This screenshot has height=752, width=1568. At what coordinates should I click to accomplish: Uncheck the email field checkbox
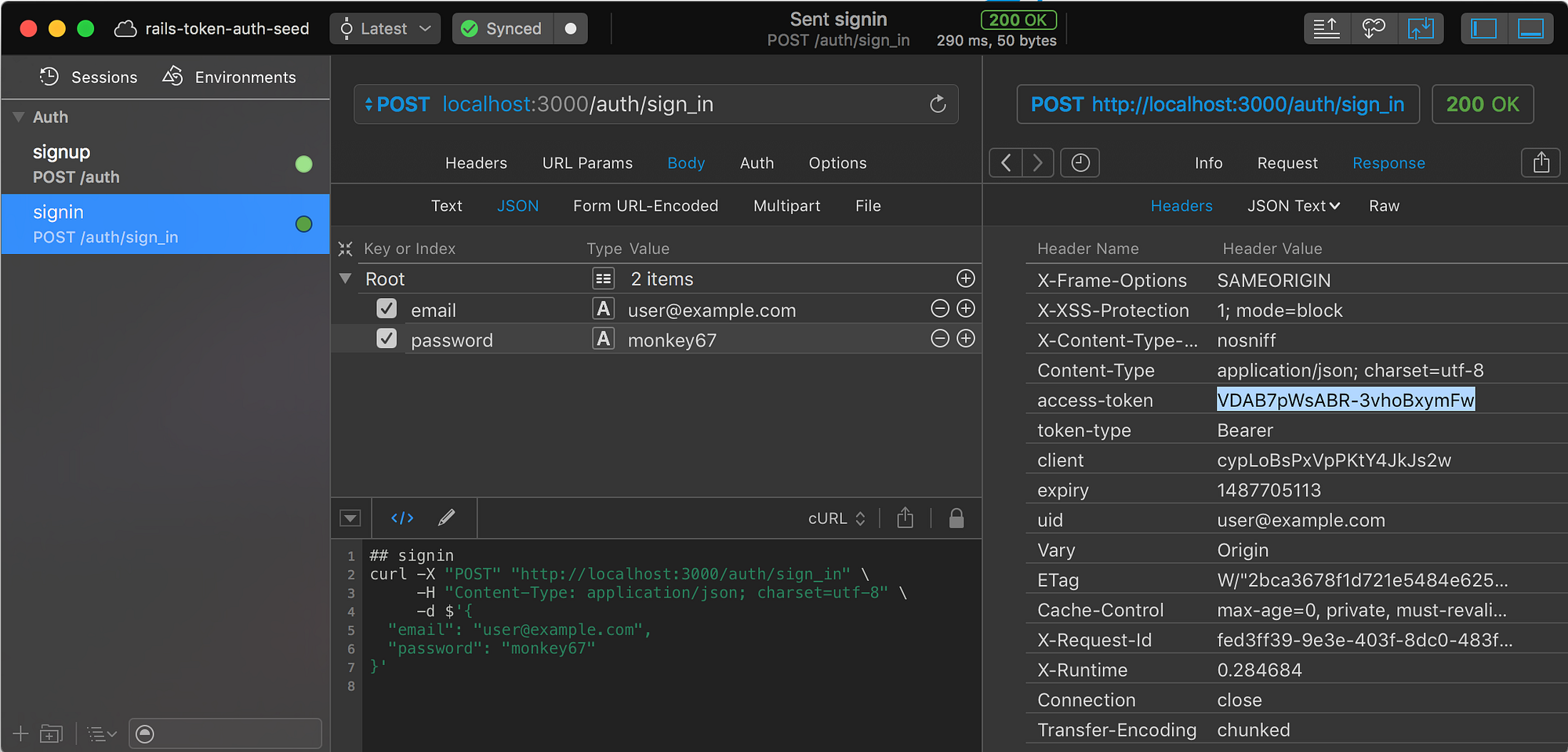tap(387, 309)
